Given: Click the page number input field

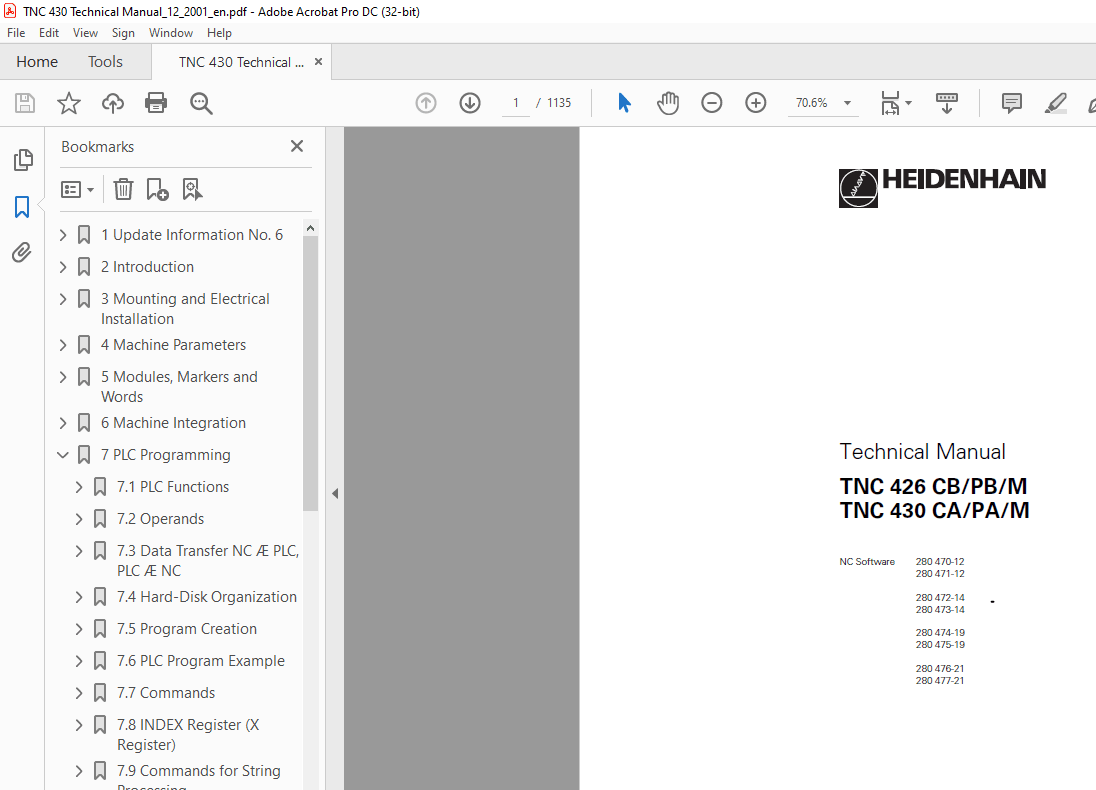Looking at the screenshot, I should pyautogui.click(x=515, y=102).
